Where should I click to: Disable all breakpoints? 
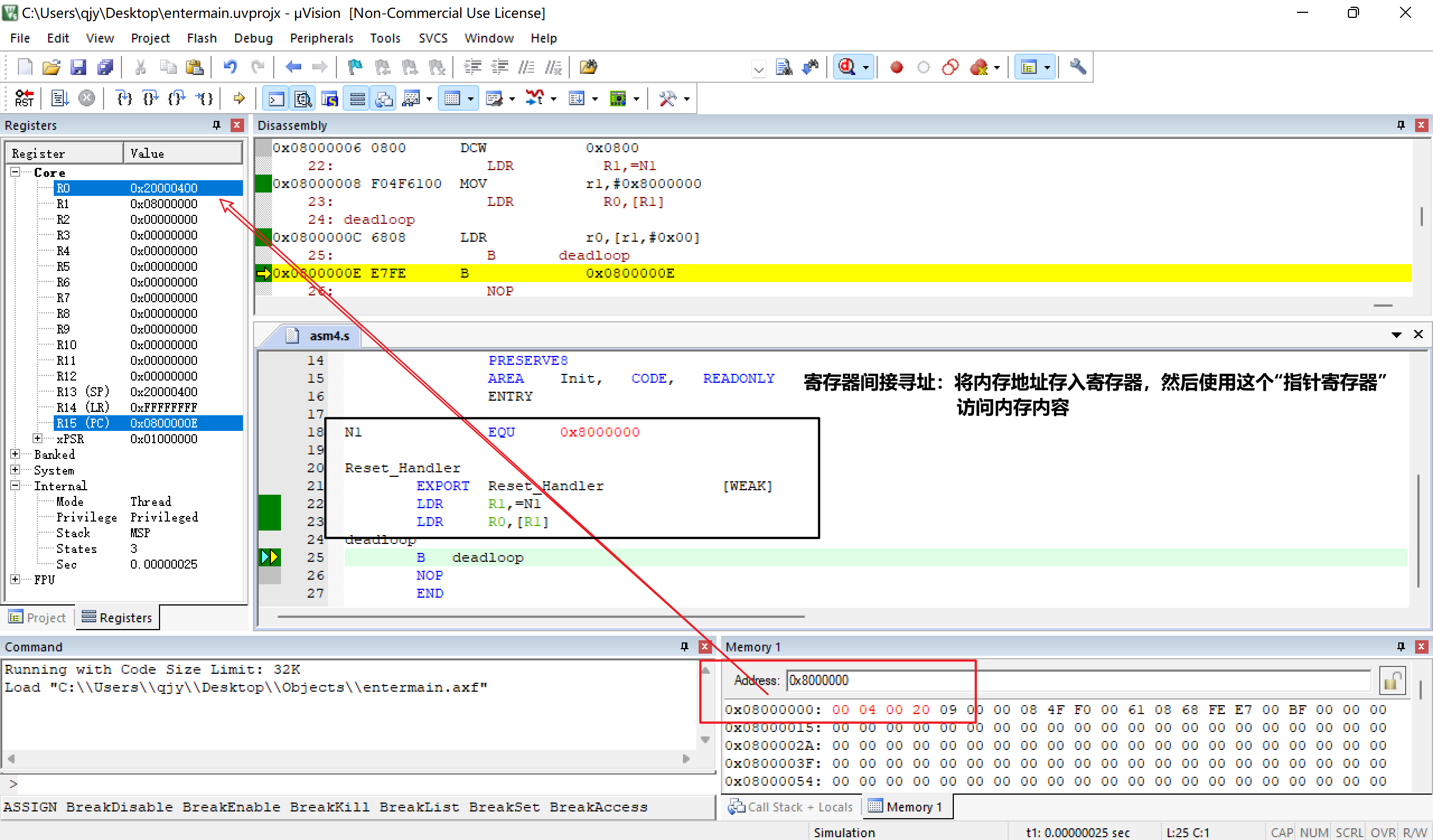coord(950,67)
